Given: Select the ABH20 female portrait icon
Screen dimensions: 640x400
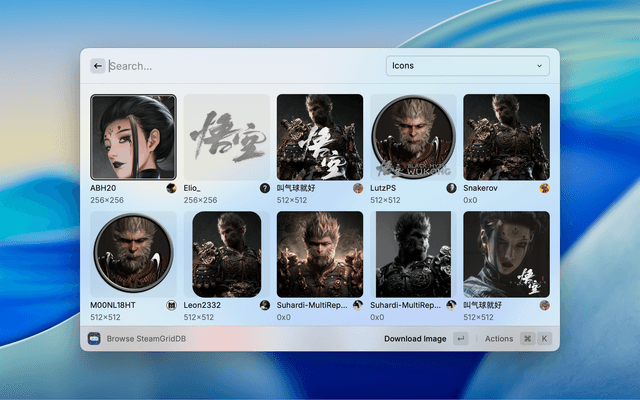Looking at the screenshot, I should [134, 137].
